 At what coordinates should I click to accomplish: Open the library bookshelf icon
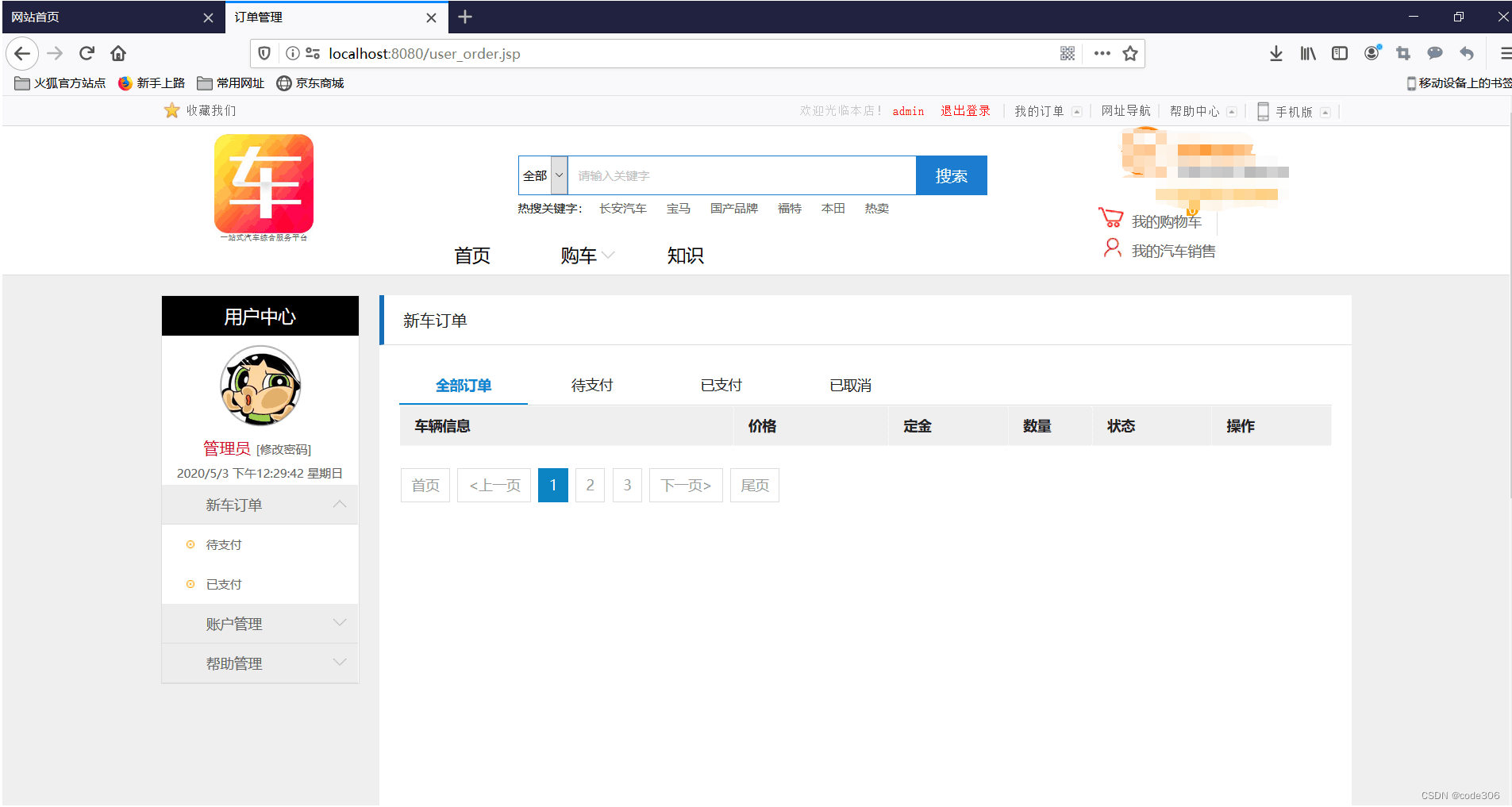[x=1308, y=53]
